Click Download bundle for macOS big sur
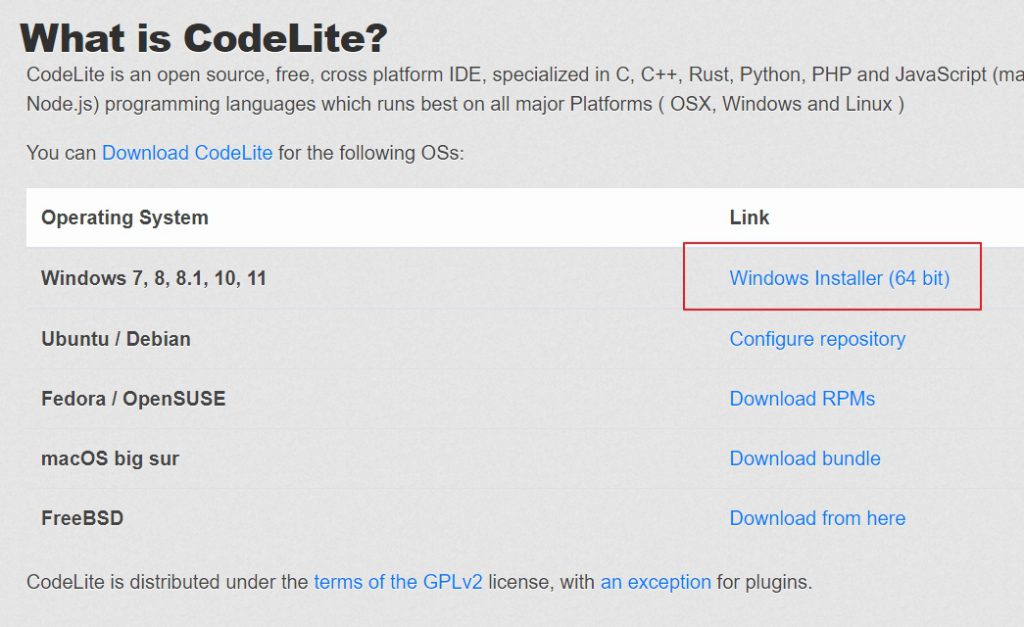 point(805,458)
